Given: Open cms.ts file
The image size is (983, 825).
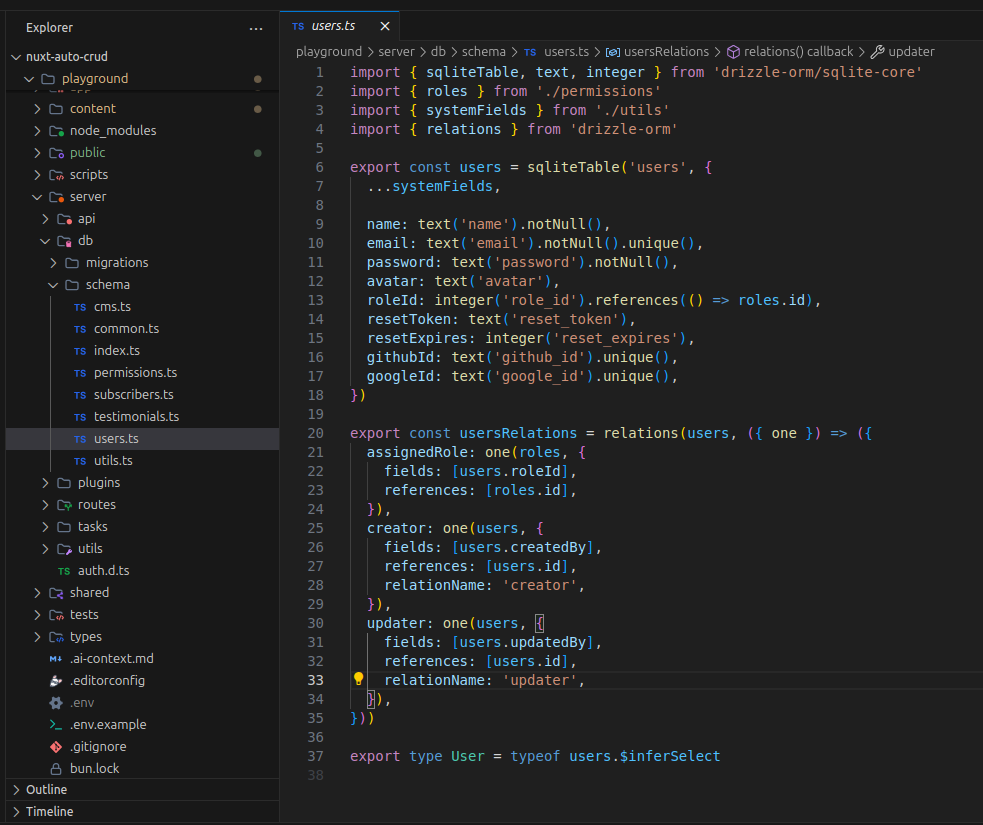Looking at the screenshot, I should (112, 307).
